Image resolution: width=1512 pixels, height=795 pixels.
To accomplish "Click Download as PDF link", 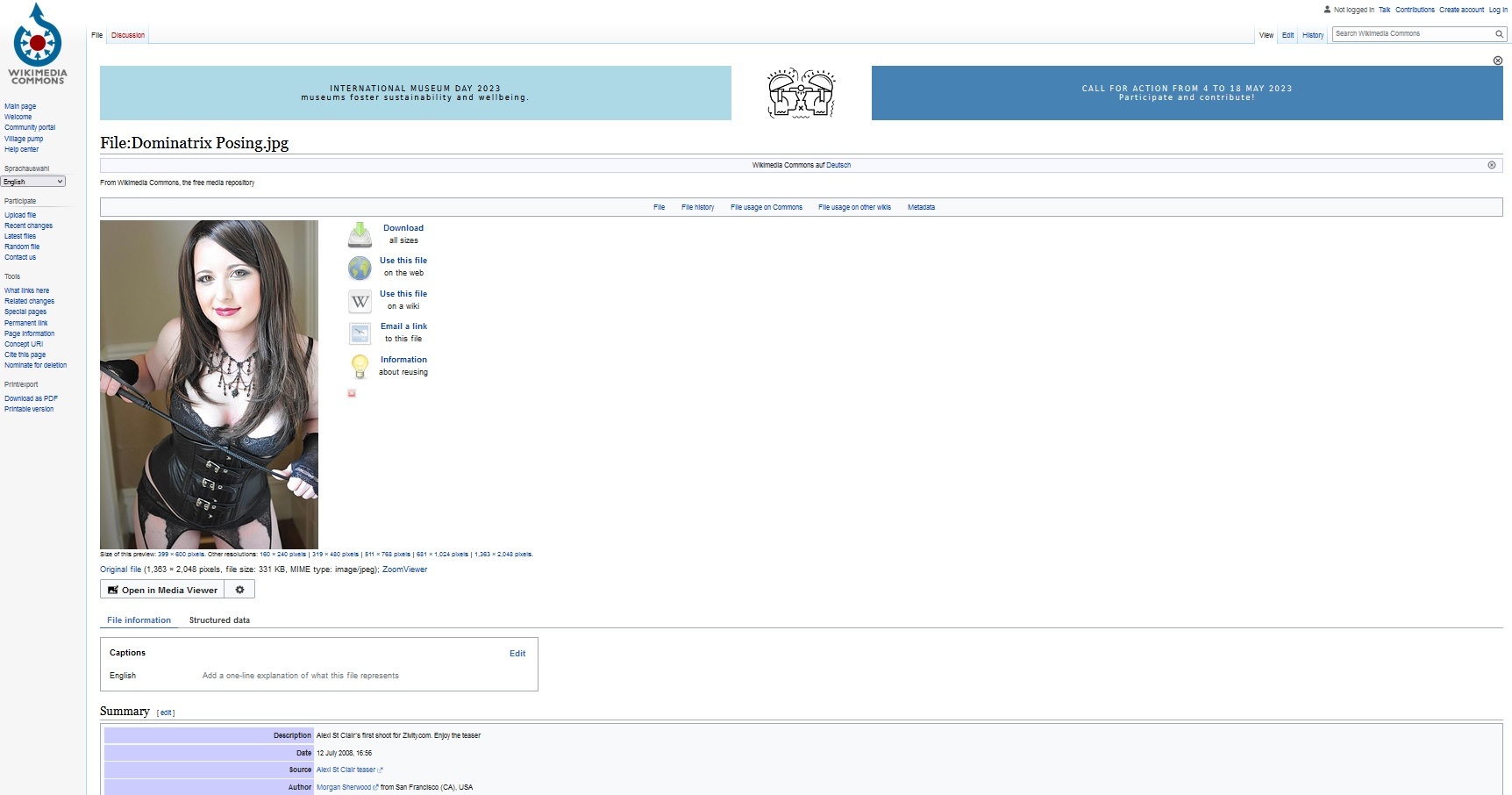I will tap(31, 398).
